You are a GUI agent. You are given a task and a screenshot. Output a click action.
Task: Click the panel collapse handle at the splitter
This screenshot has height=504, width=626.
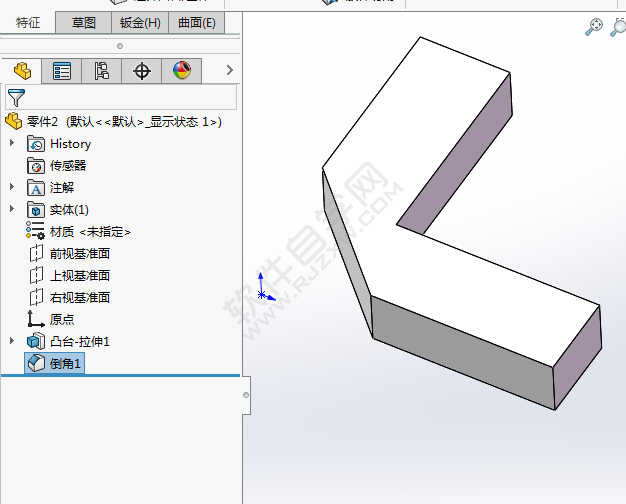pos(246,395)
